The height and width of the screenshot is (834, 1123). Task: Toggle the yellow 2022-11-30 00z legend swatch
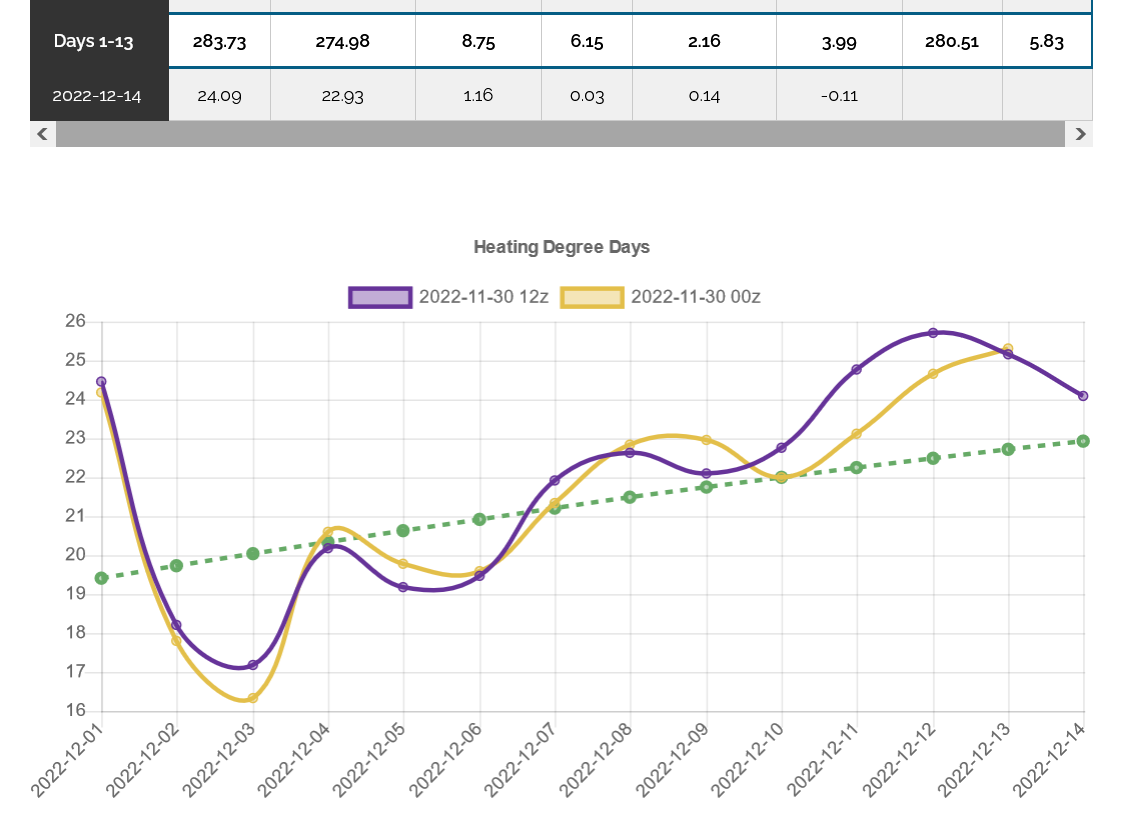[592, 297]
